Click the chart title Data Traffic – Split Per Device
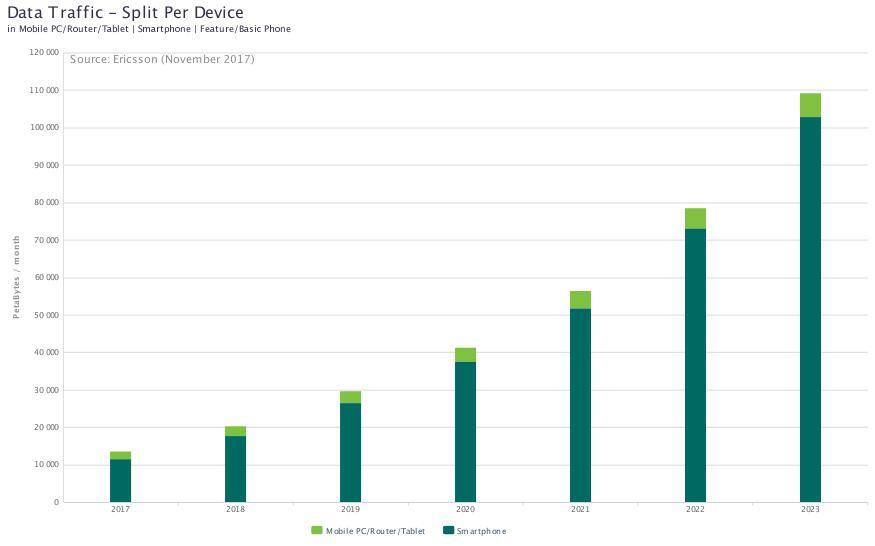 [x=125, y=12]
